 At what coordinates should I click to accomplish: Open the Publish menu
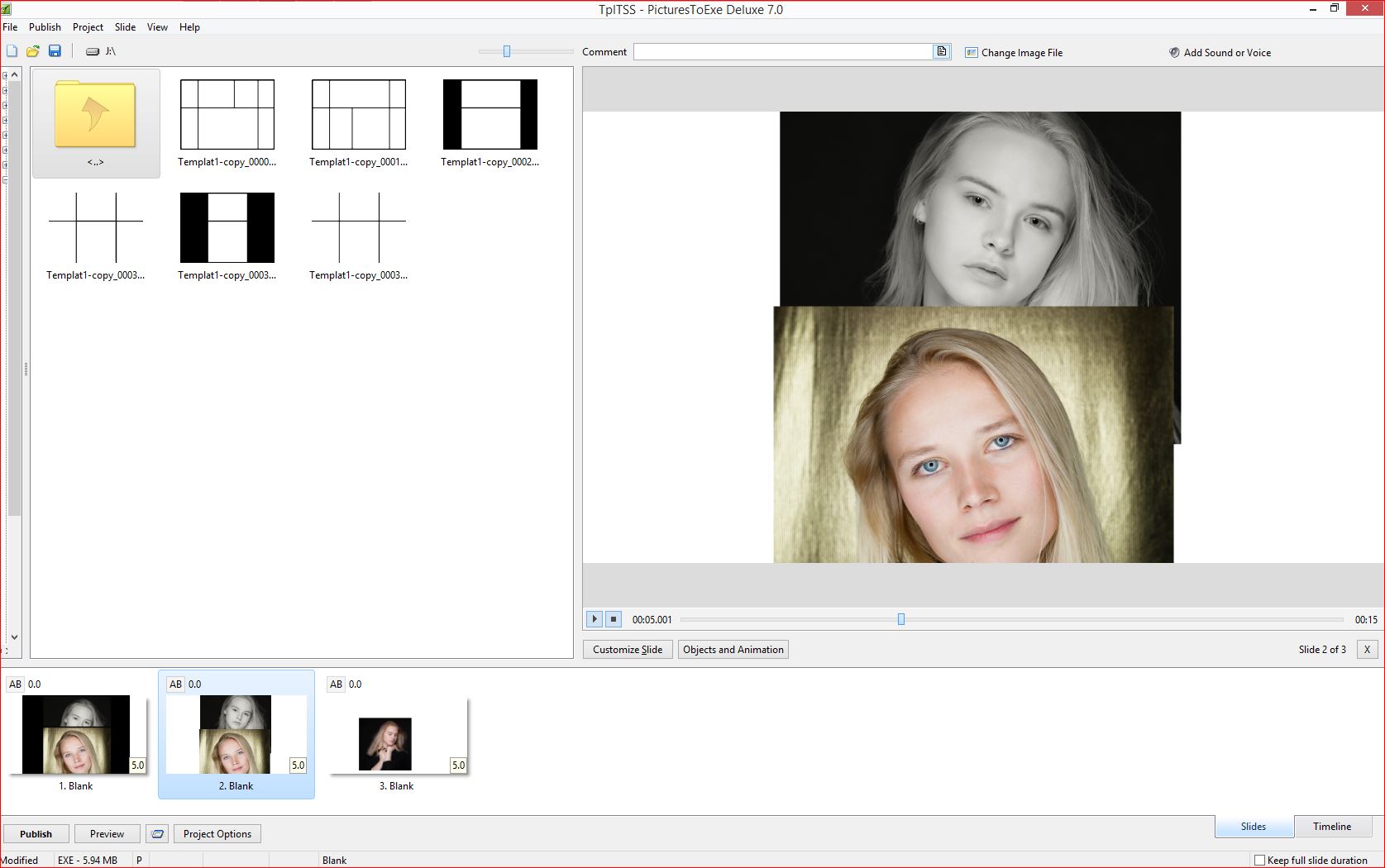[x=45, y=27]
